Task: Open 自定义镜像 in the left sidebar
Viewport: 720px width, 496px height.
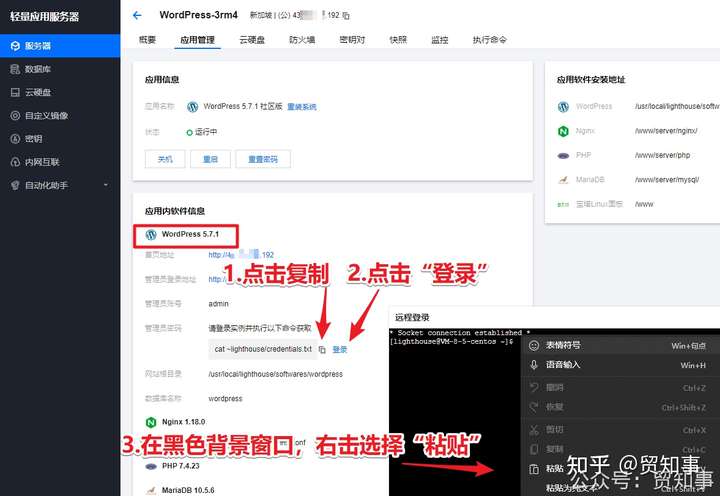Action: pyautogui.click(x=60, y=115)
